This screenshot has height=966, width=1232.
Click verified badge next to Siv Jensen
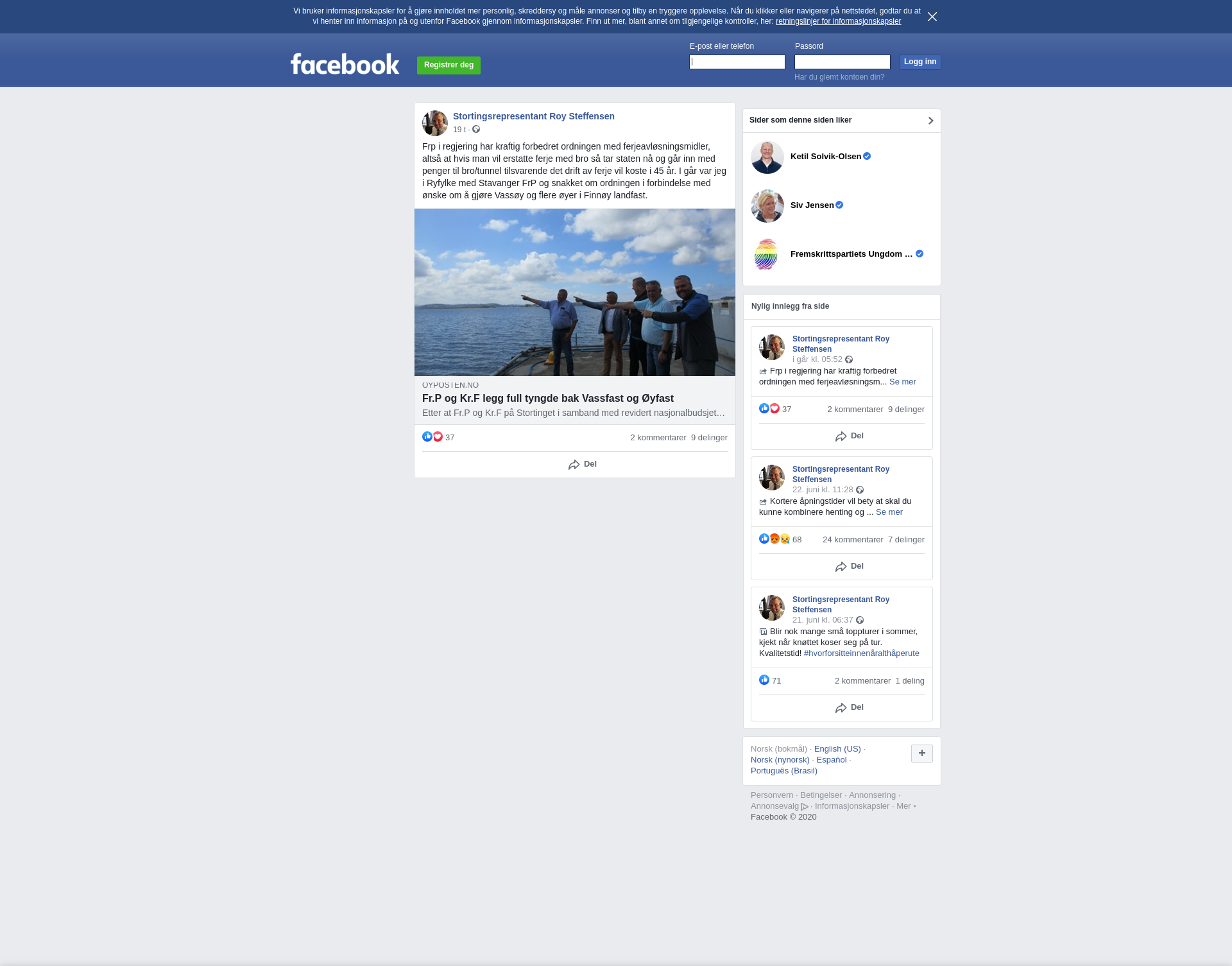coord(839,205)
